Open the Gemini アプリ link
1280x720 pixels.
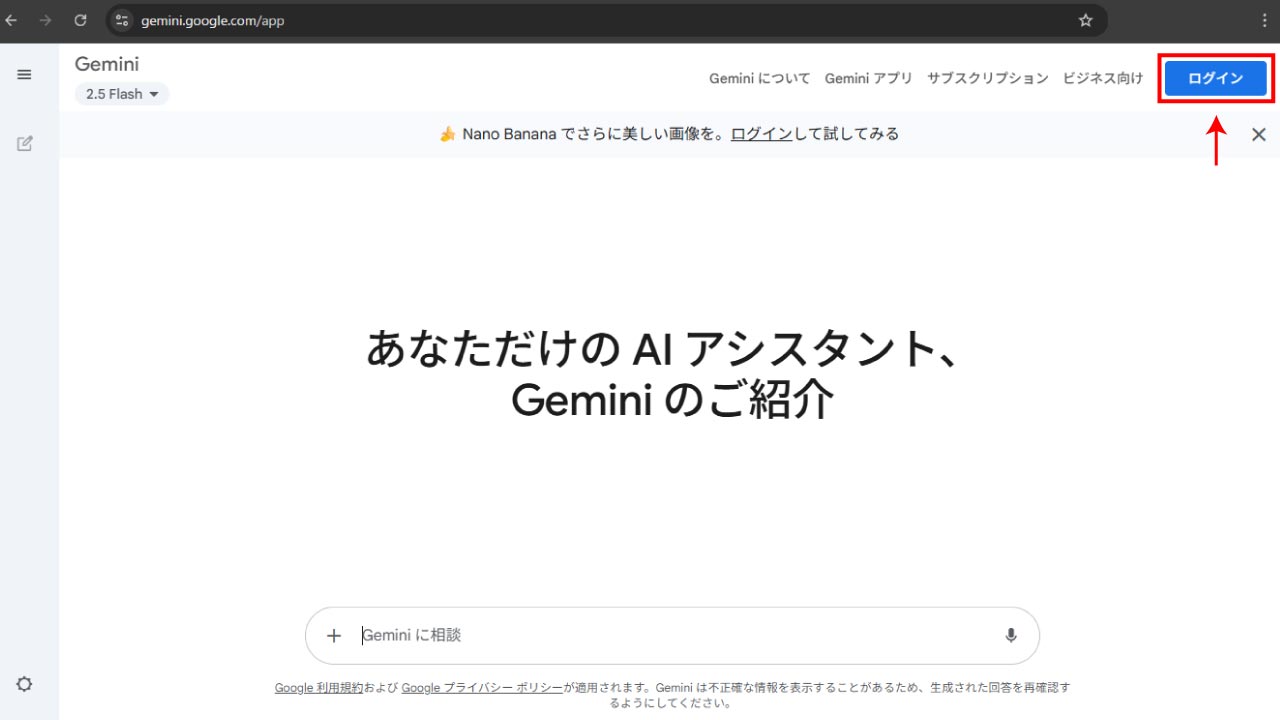869,78
